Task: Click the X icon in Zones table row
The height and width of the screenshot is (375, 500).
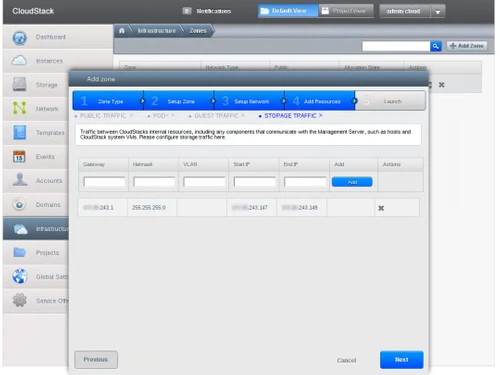Action: click(442, 85)
